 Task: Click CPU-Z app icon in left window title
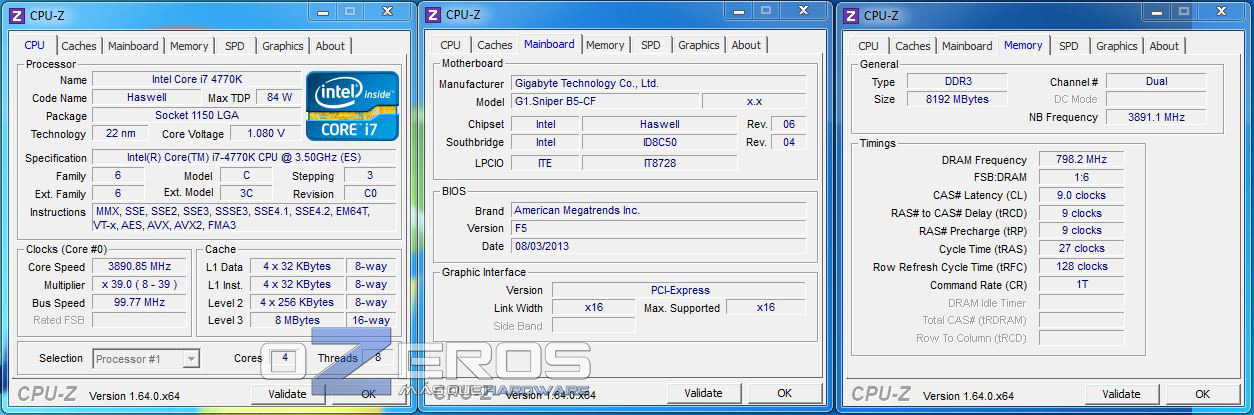pyautogui.click(x=13, y=14)
